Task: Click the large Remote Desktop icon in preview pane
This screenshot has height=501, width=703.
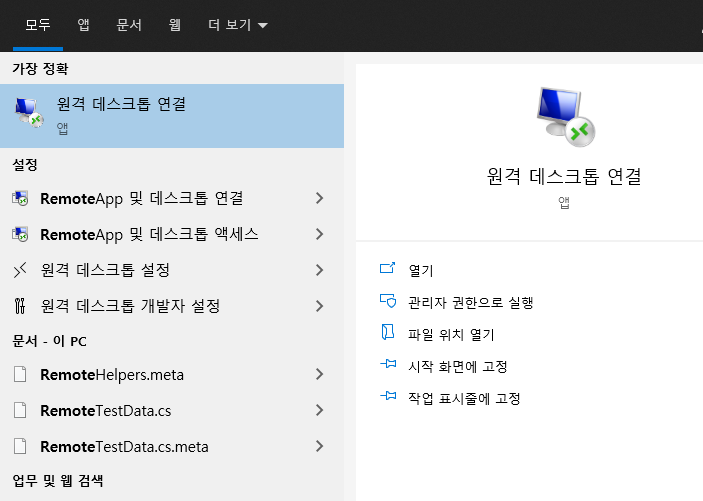Action: pyautogui.click(x=565, y=117)
